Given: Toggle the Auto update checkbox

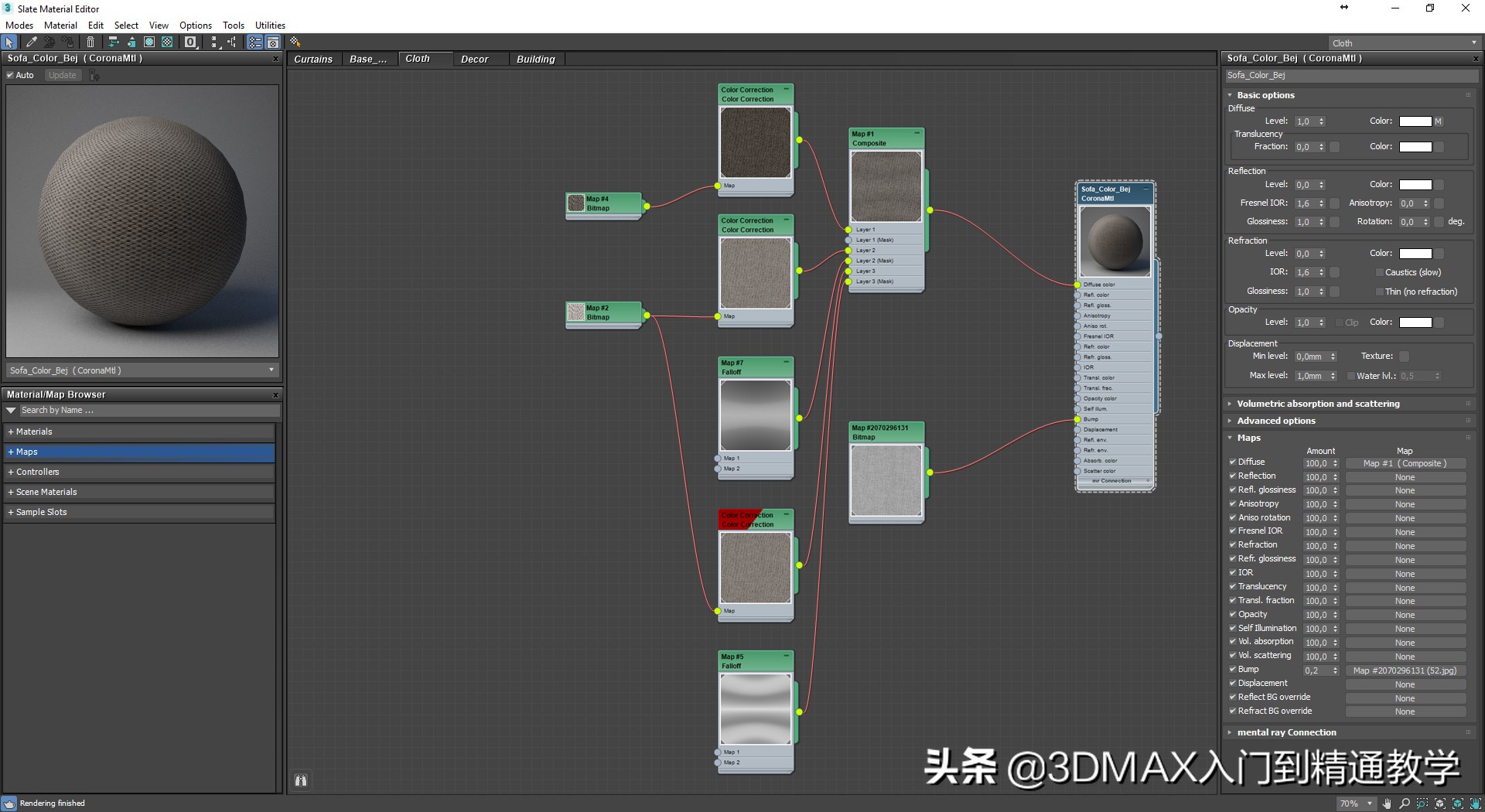Looking at the screenshot, I should 11,75.
